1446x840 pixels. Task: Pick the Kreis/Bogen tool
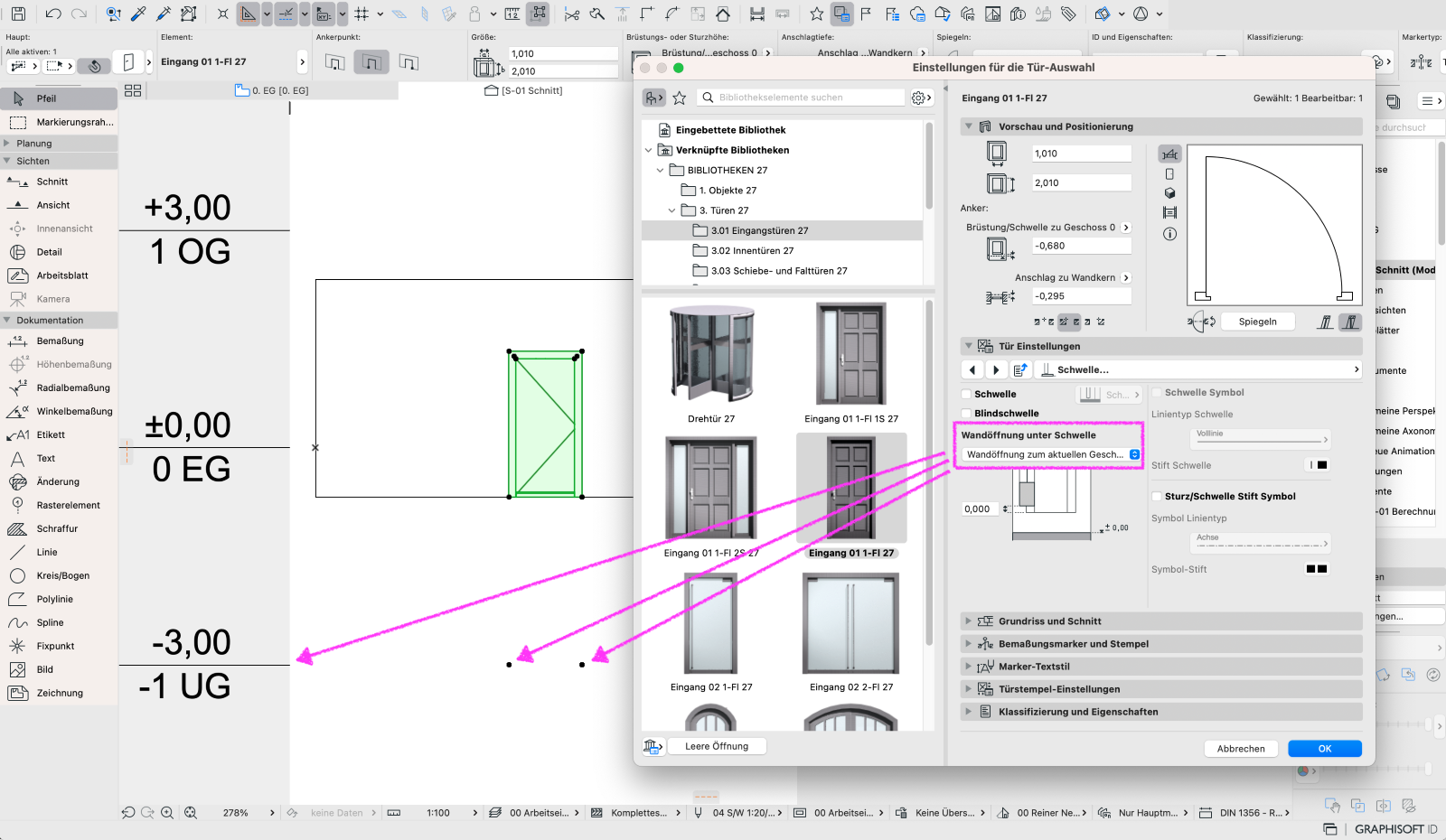(59, 575)
